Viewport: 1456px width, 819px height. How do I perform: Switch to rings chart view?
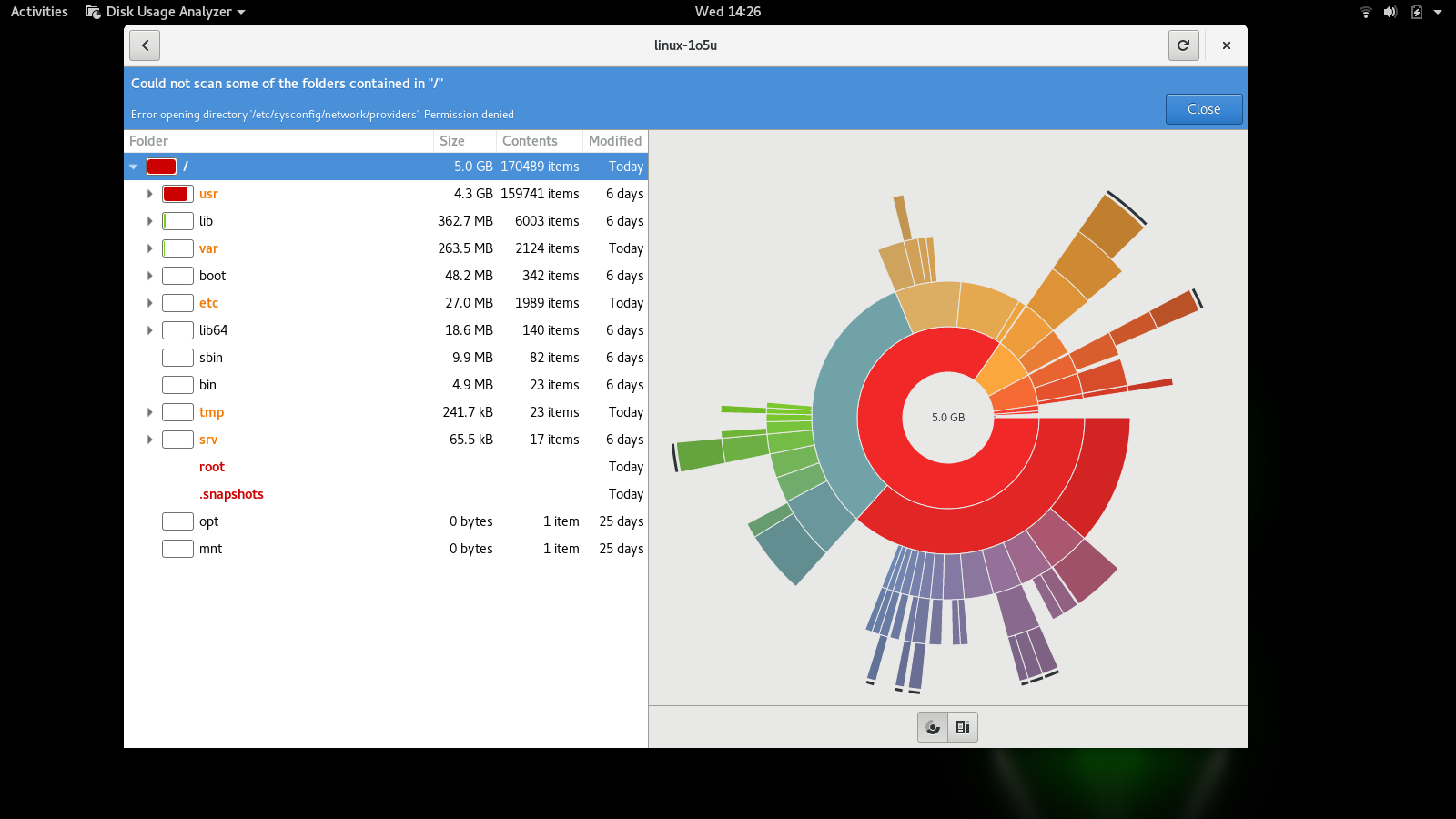pyautogui.click(x=933, y=727)
